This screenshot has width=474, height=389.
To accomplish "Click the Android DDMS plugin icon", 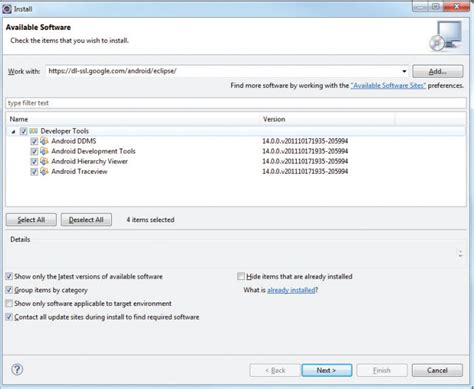I will pyautogui.click(x=44, y=141).
